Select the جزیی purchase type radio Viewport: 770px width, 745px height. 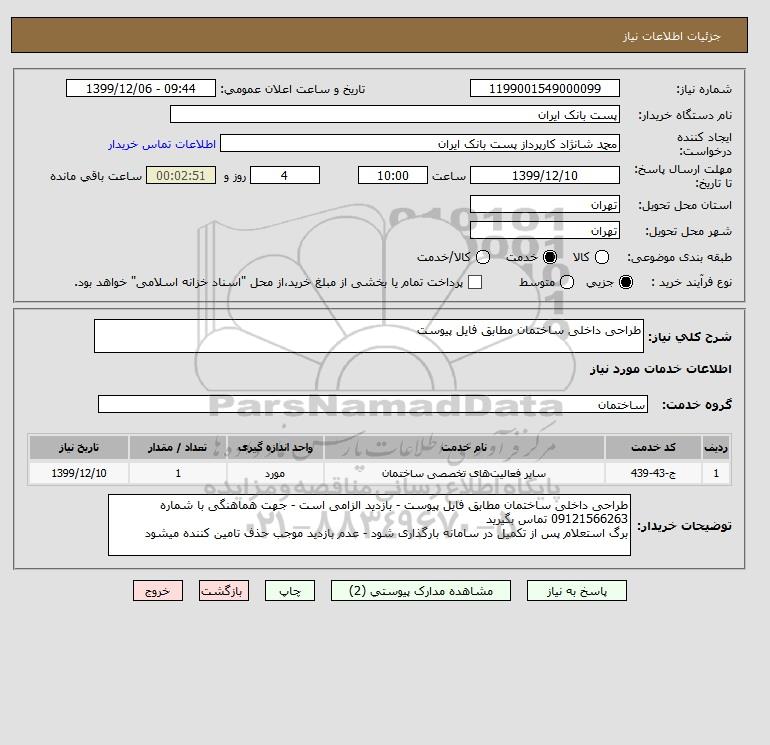pyautogui.click(x=626, y=282)
